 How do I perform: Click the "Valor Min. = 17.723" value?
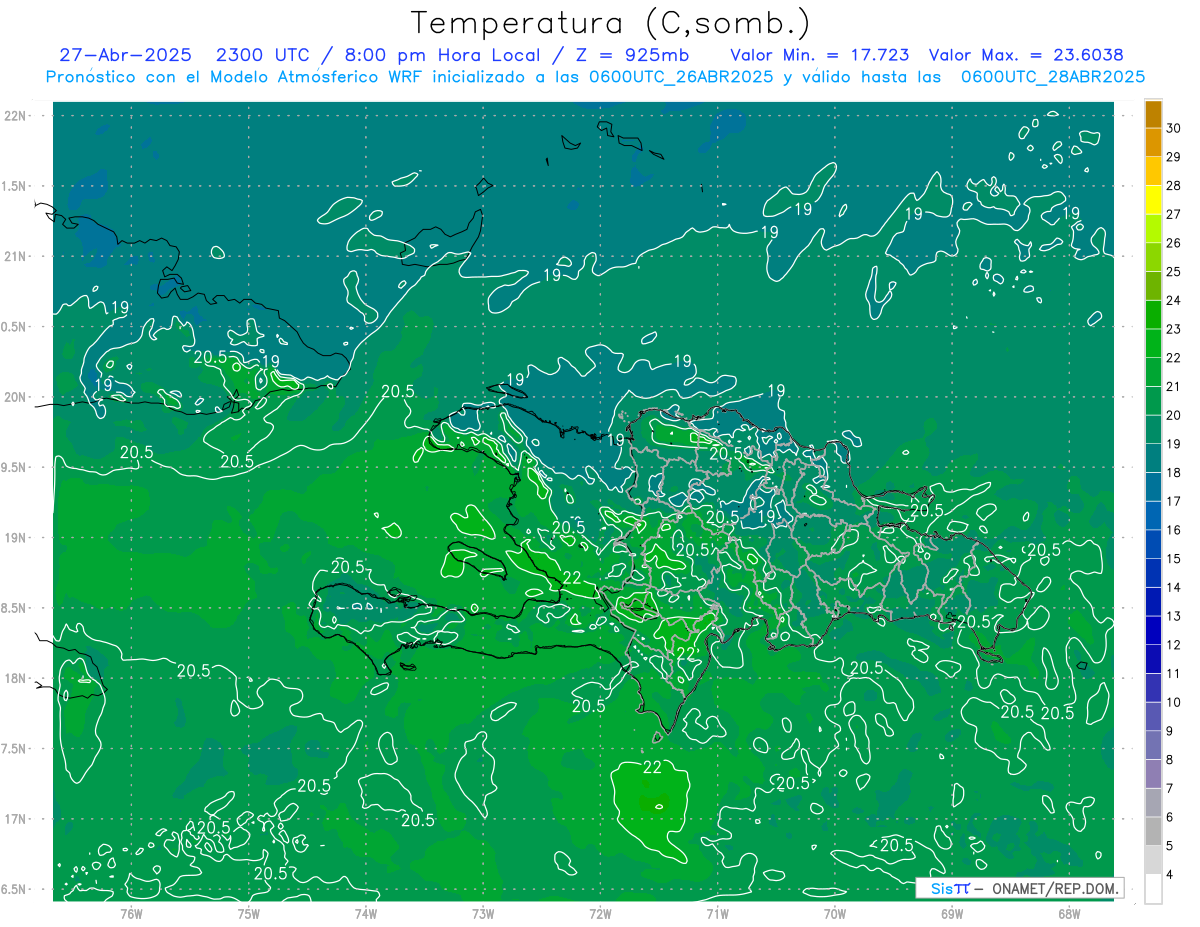pos(819,55)
